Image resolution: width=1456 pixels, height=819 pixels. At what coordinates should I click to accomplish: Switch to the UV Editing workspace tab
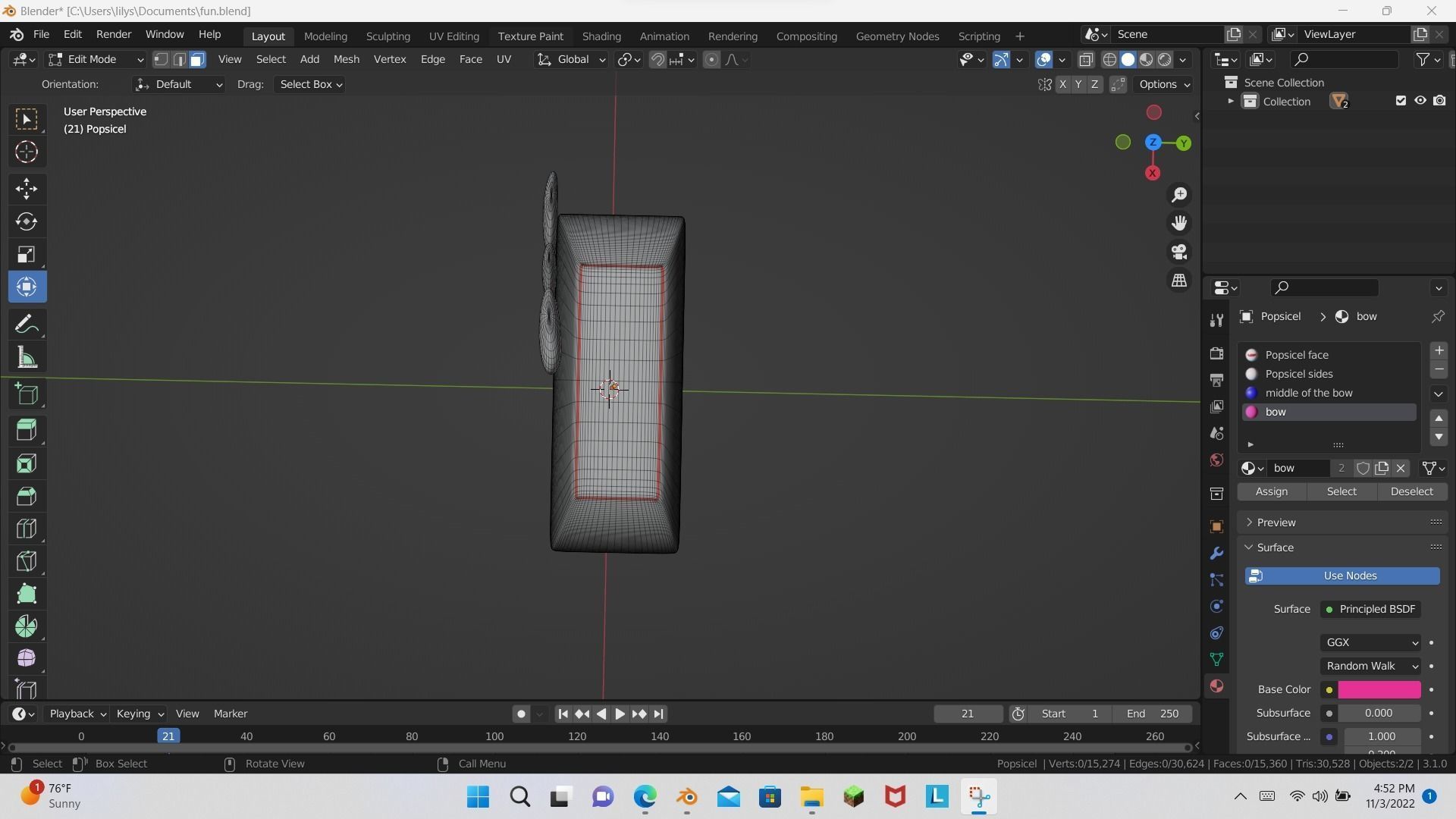click(x=453, y=36)
